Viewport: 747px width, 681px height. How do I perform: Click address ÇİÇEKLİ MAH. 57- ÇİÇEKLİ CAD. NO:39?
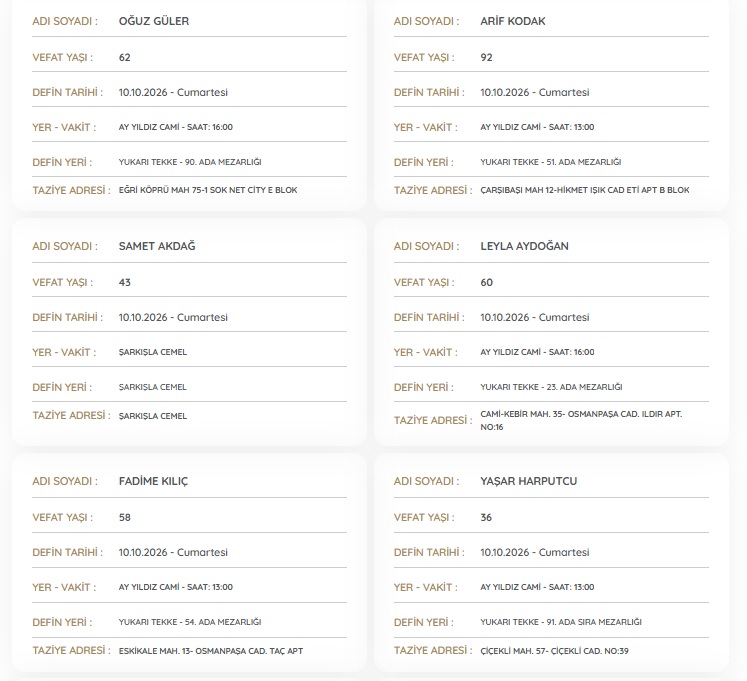point(555,651)
